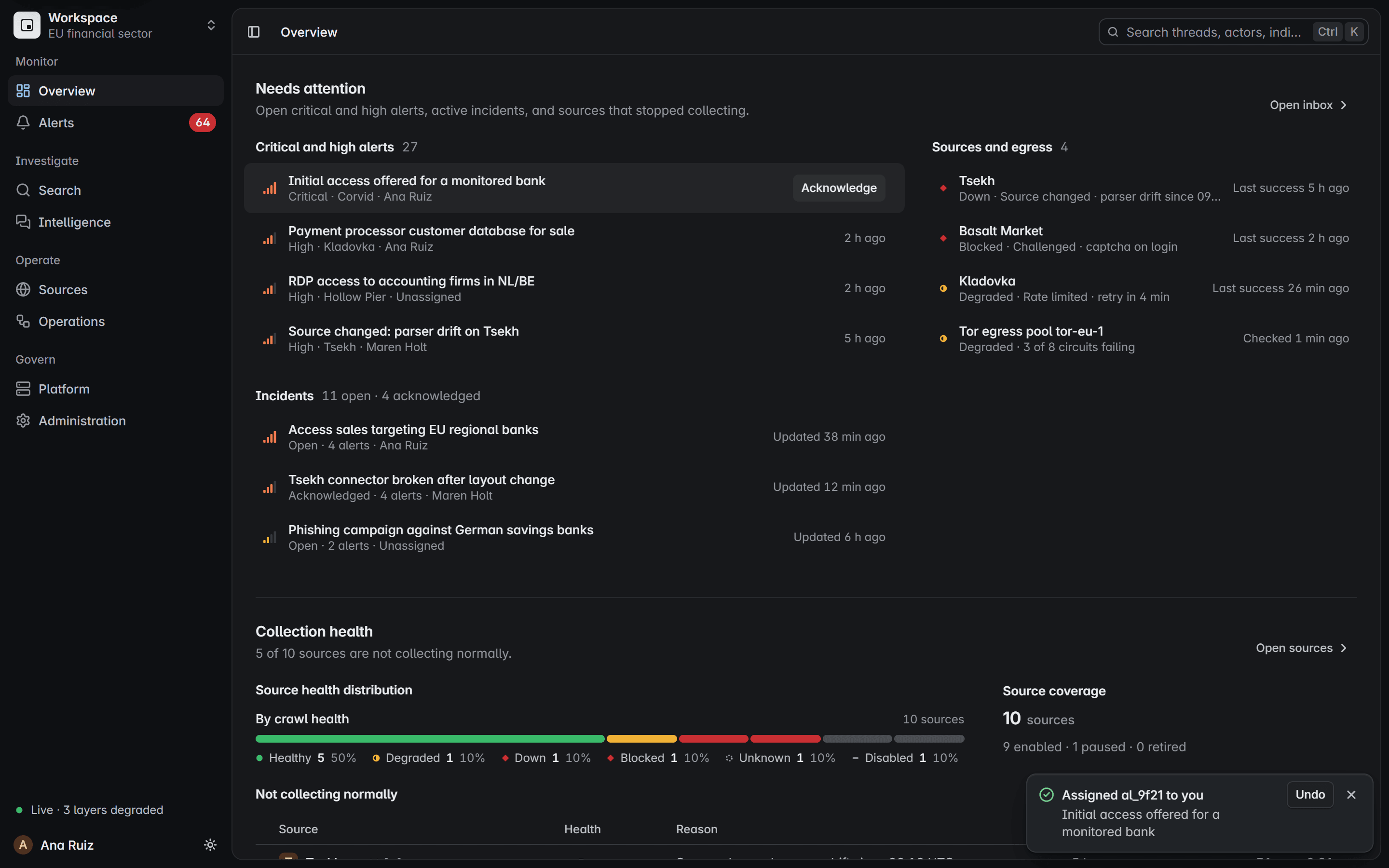1389x868 pixels.
Task: Dismiss the assignment toast notification
Action: (x=1351, y=795)
